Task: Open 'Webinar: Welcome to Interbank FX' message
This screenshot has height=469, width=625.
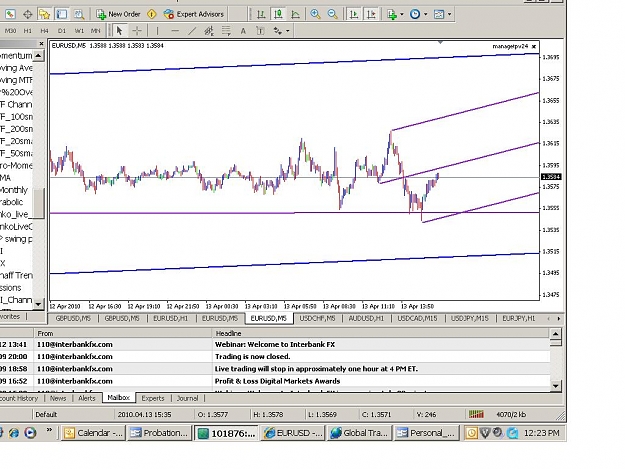Action: (275, 344)
